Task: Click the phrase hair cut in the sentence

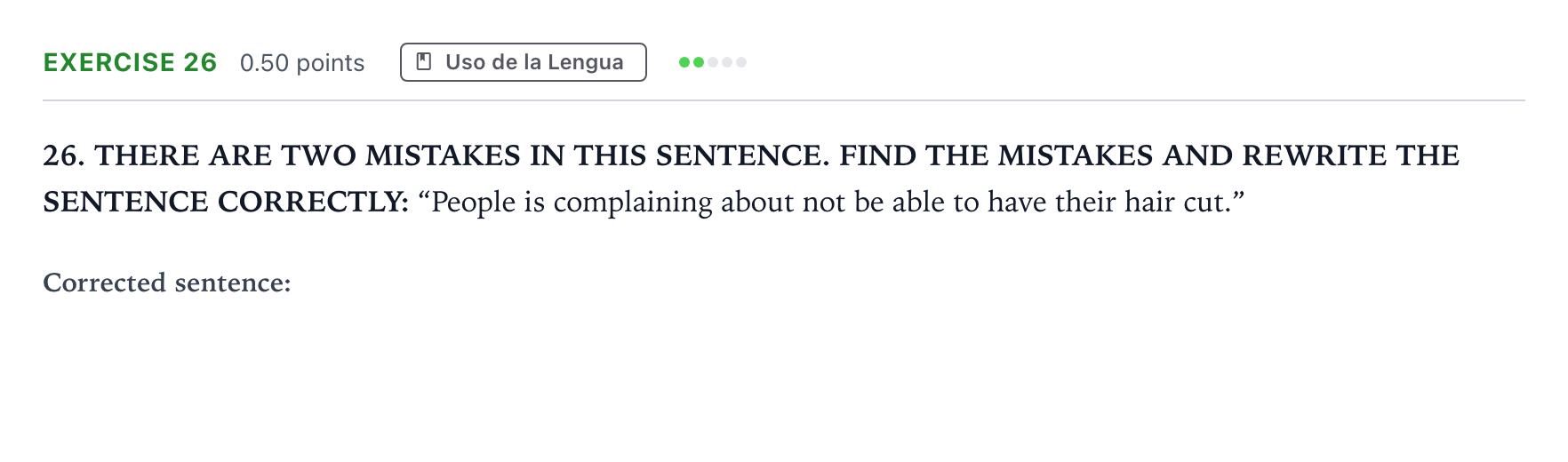Action: (x=1177, y=203)
